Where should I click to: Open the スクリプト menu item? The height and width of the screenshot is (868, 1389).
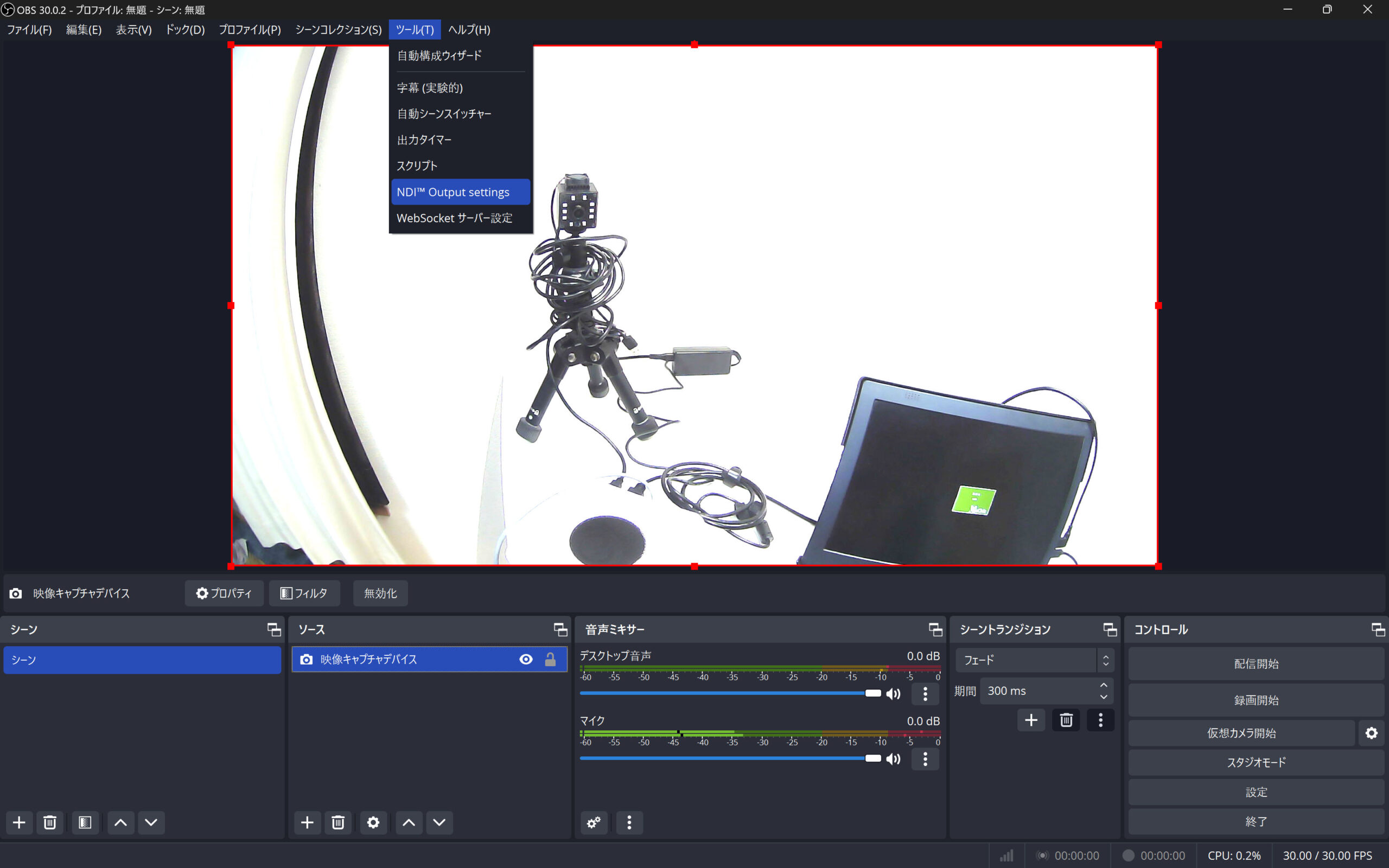pyautogui.click(x=417, y=166)
